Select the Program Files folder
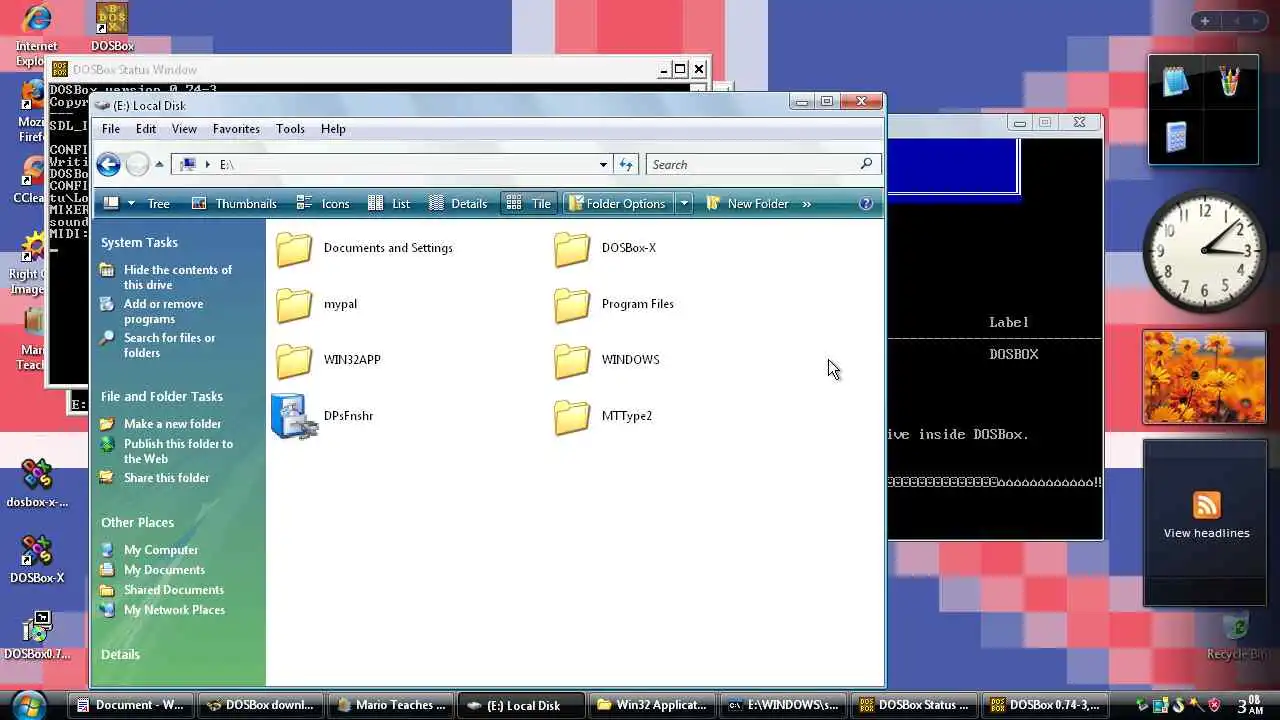1280x720 pixels. [614, 304]
